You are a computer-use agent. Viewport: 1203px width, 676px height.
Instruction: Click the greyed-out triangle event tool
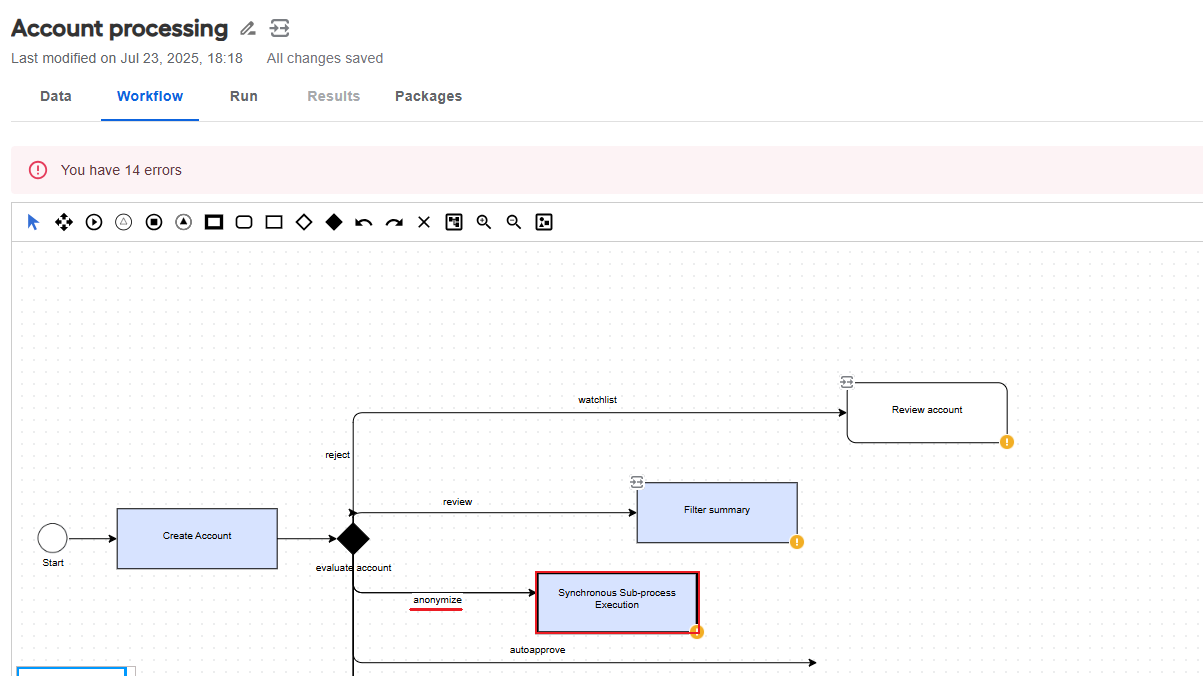point(124,222)
